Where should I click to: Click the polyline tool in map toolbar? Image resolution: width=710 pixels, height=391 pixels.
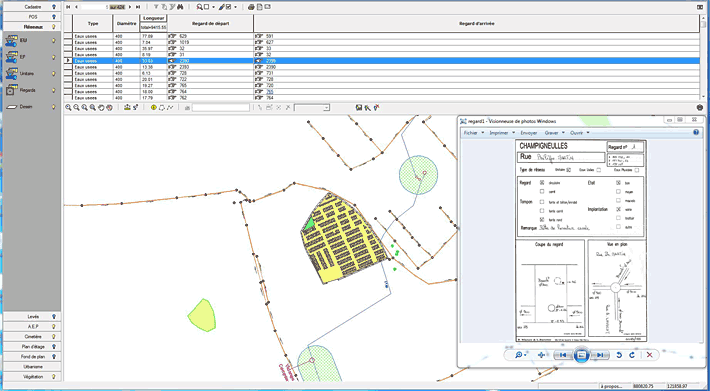170,108
